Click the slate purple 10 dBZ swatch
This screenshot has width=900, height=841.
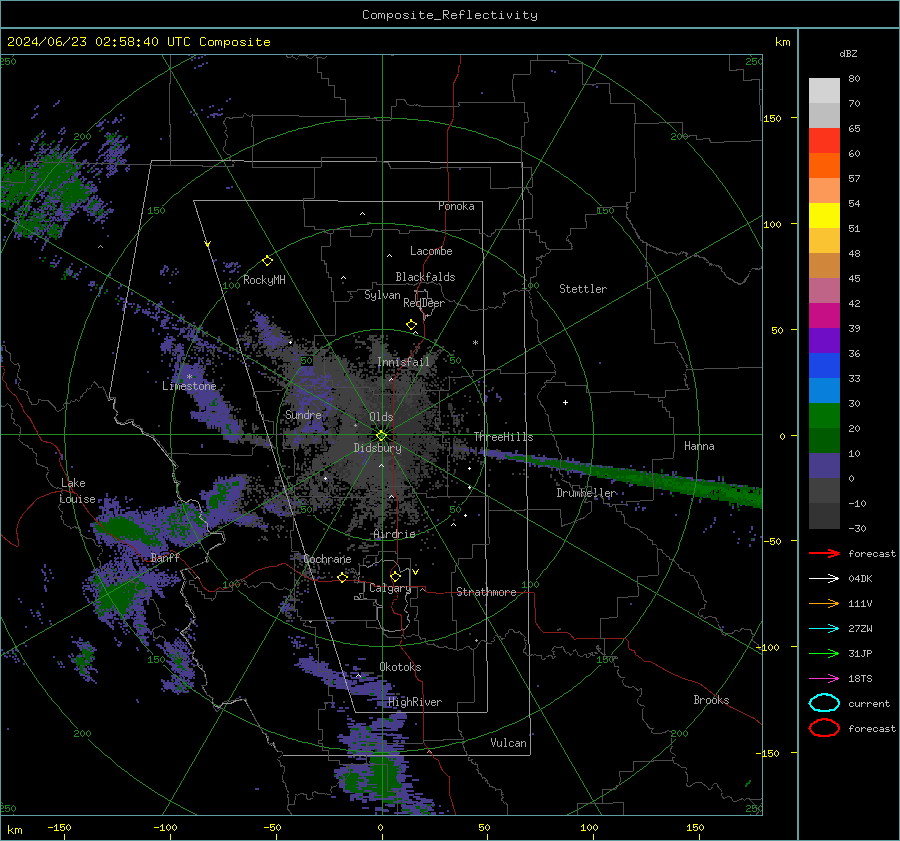click(824, 465)
